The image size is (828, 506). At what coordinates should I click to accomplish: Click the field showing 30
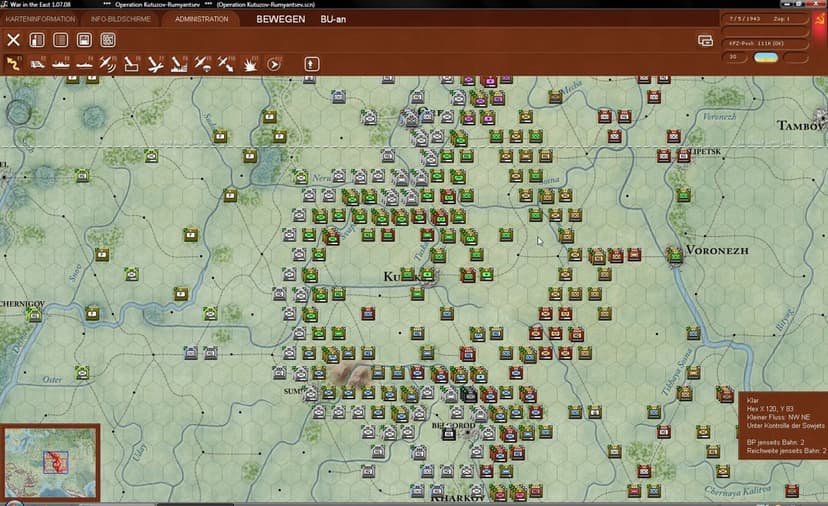tap(735, 57)
